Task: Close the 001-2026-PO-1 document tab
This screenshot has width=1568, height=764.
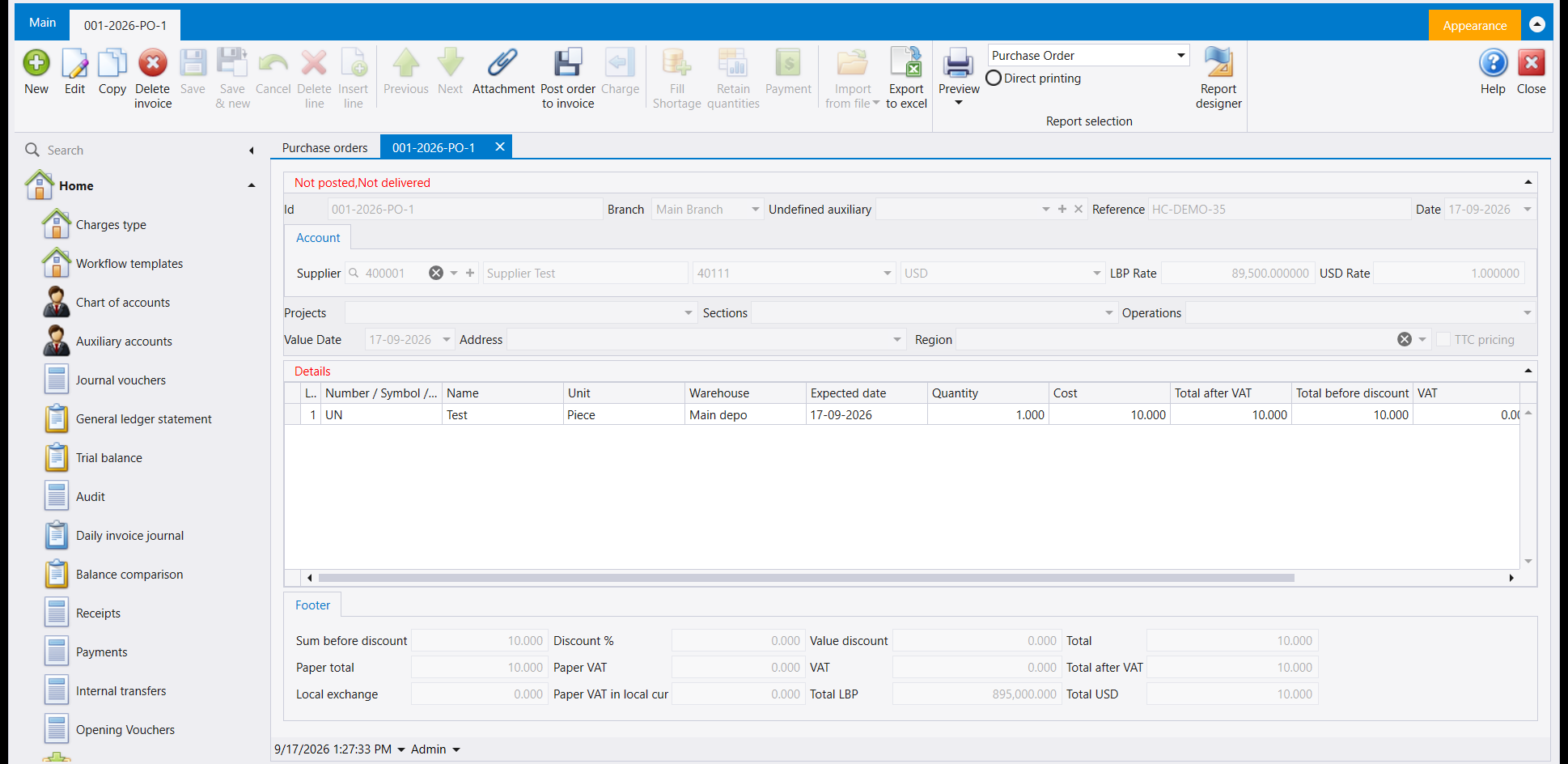Action: [500, 146]
